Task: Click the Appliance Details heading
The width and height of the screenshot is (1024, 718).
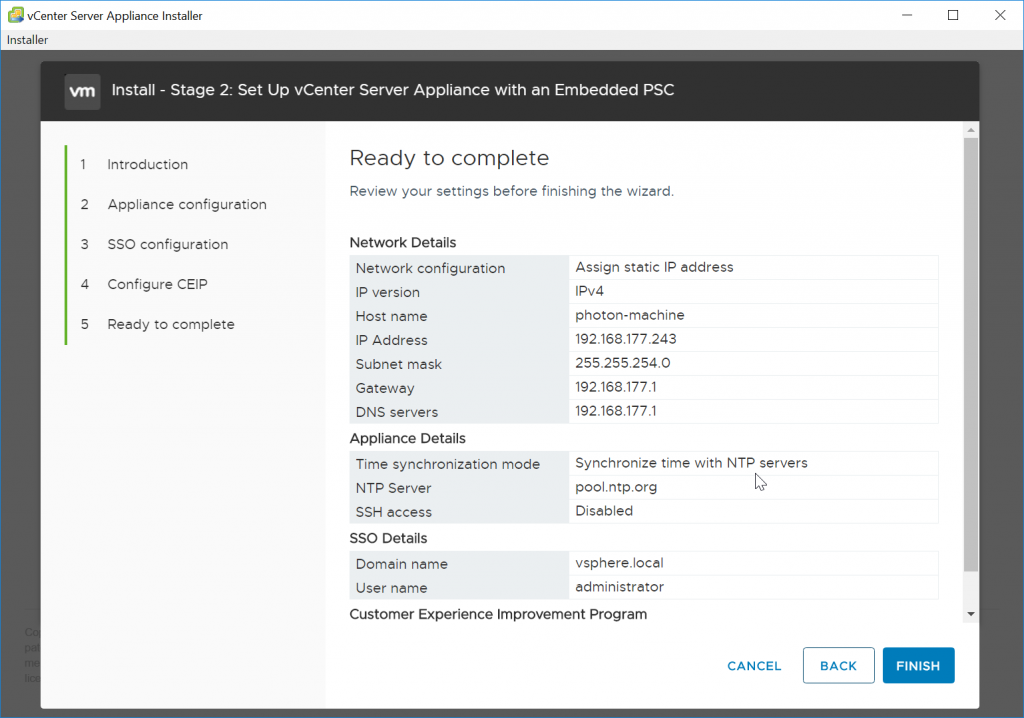Action: pos(408,438)
